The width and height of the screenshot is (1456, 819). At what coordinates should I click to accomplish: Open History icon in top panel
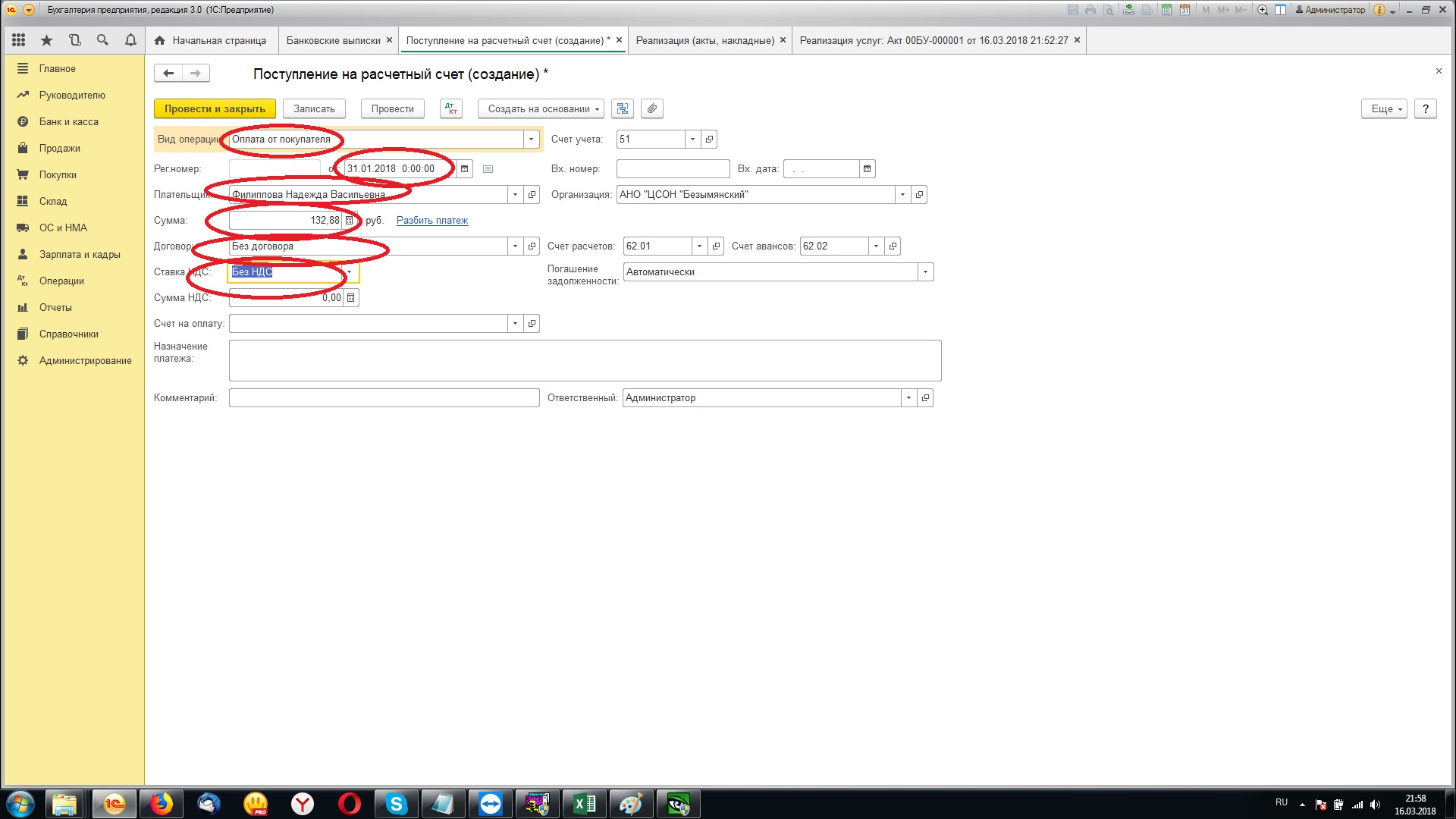(74, 40)
